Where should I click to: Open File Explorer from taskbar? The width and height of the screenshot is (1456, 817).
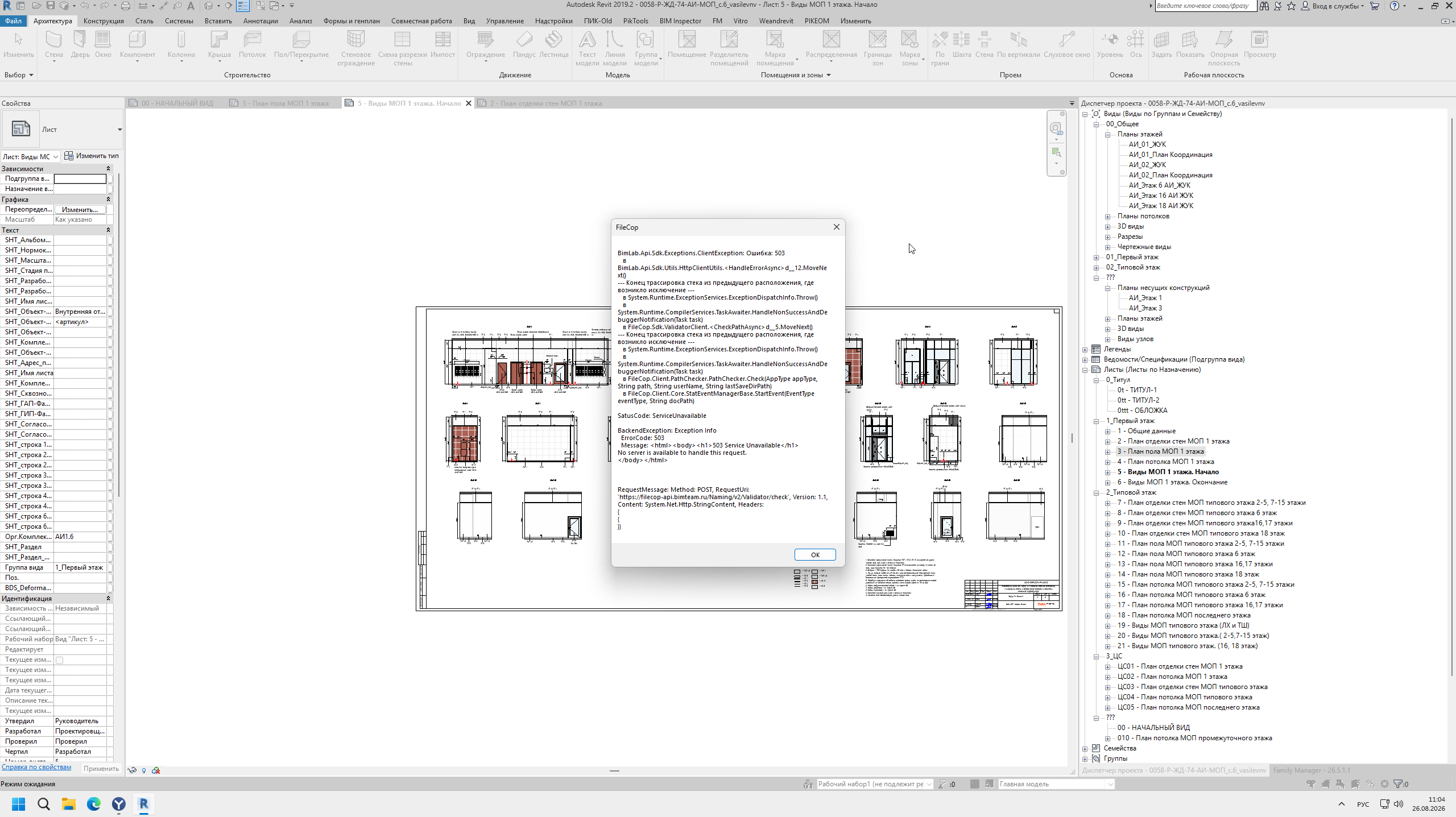coord(69,804)
